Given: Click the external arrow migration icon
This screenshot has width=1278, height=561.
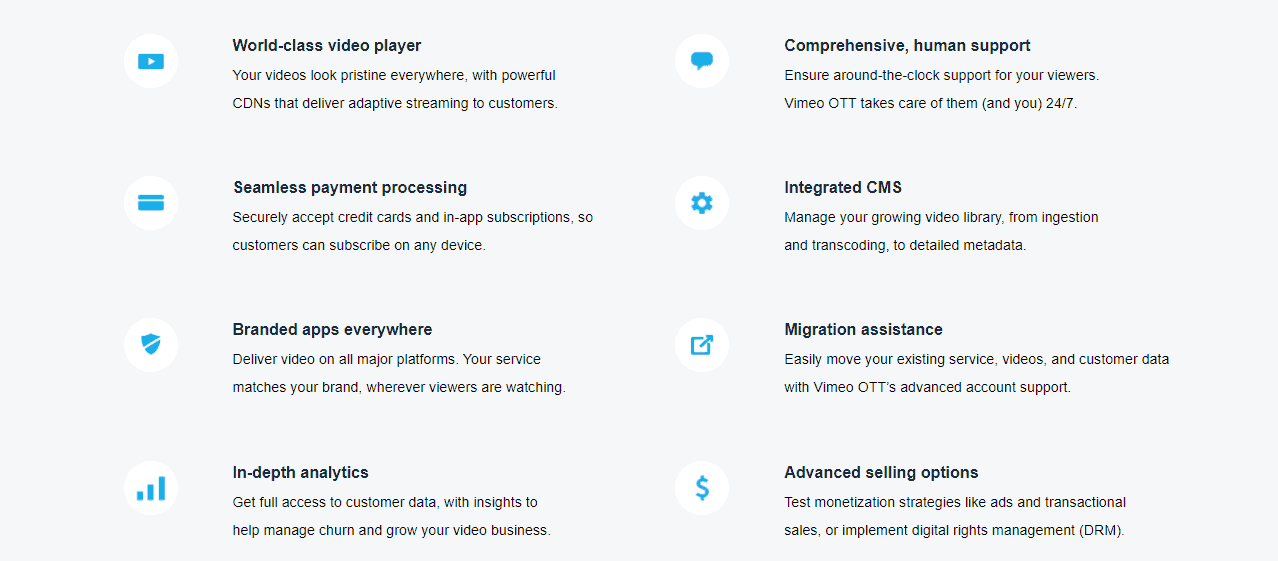Looking at the screenshot, I should [x=702, y=345].
